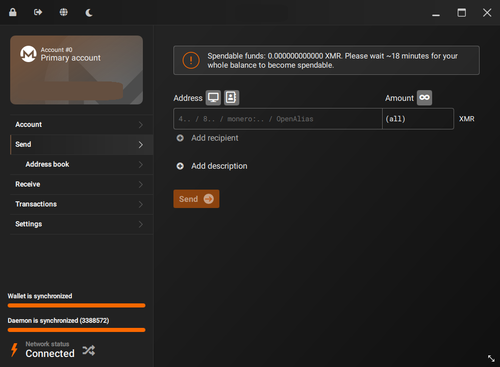Click the monitor icon button next to Address
Viewport: 500px width, 367px height.
point(213,98)
